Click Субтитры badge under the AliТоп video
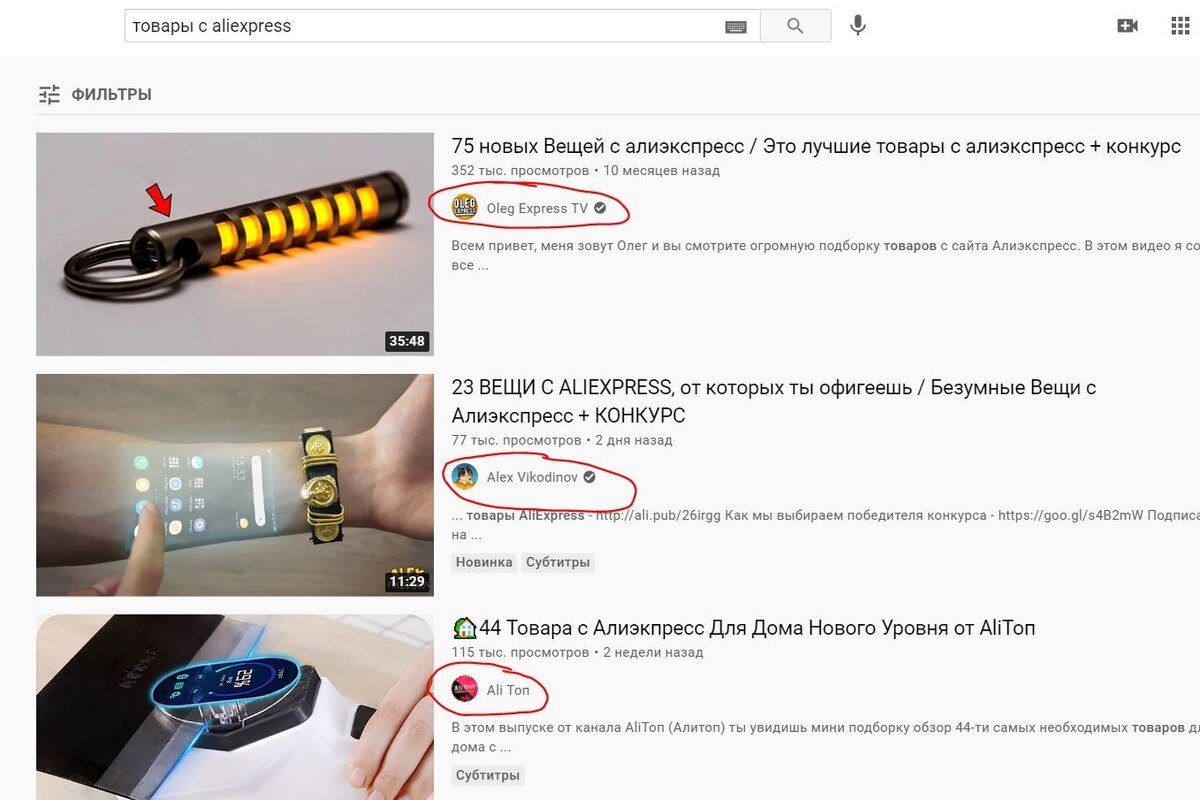The height and width of the screenshot is (800, 1200). coord(487,775)
